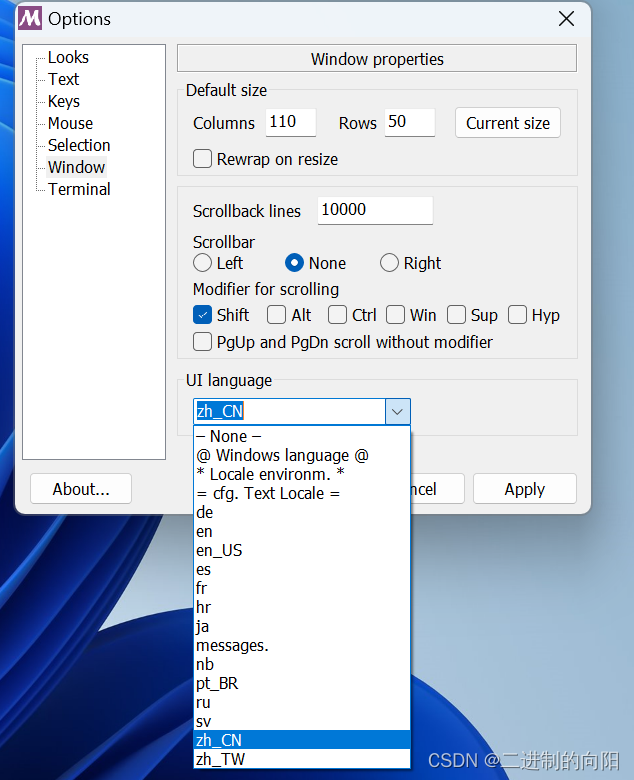
Task: Click the About... button
Action: tap(81, 489)
